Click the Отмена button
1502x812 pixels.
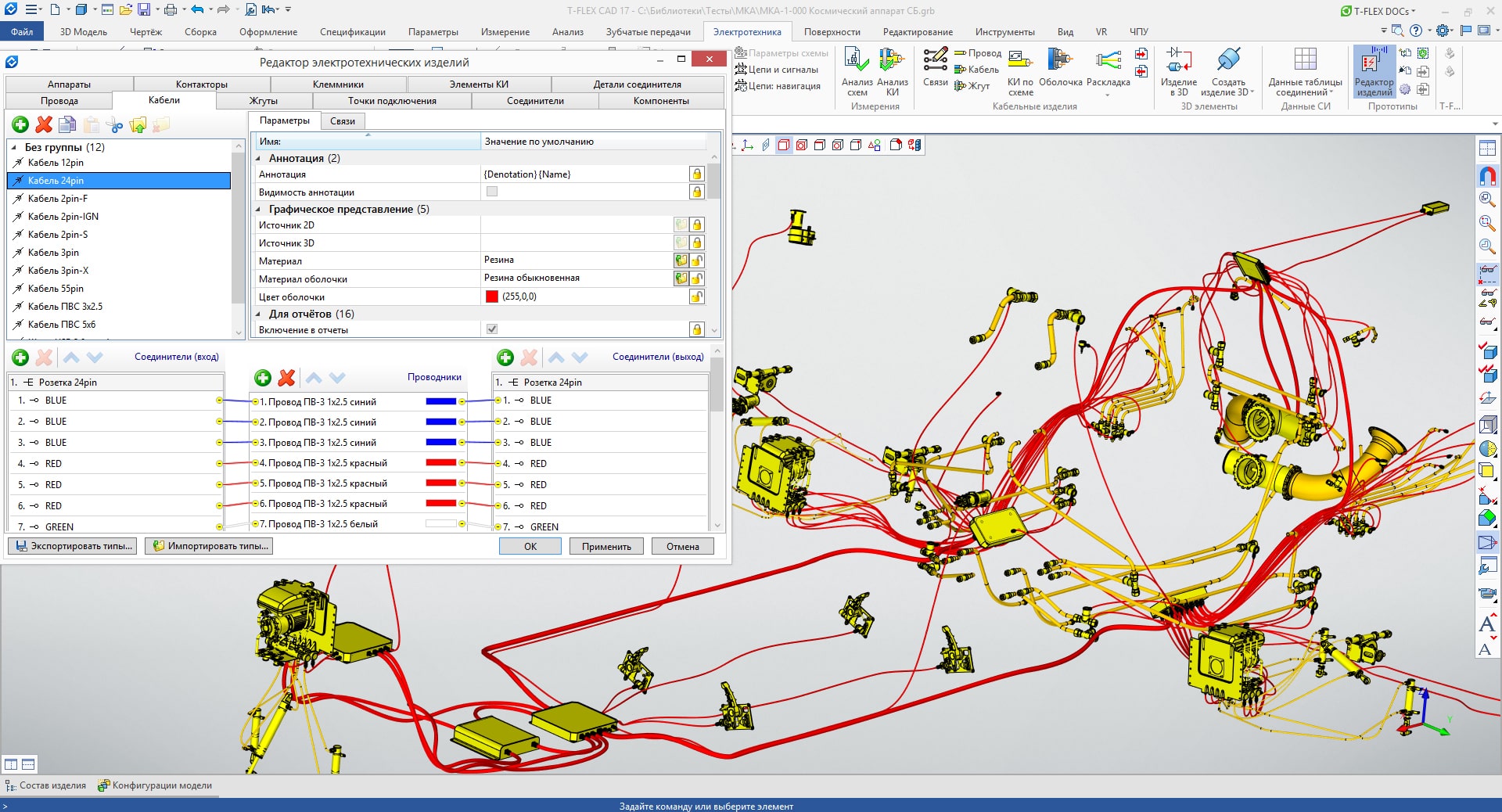(683, 546)
